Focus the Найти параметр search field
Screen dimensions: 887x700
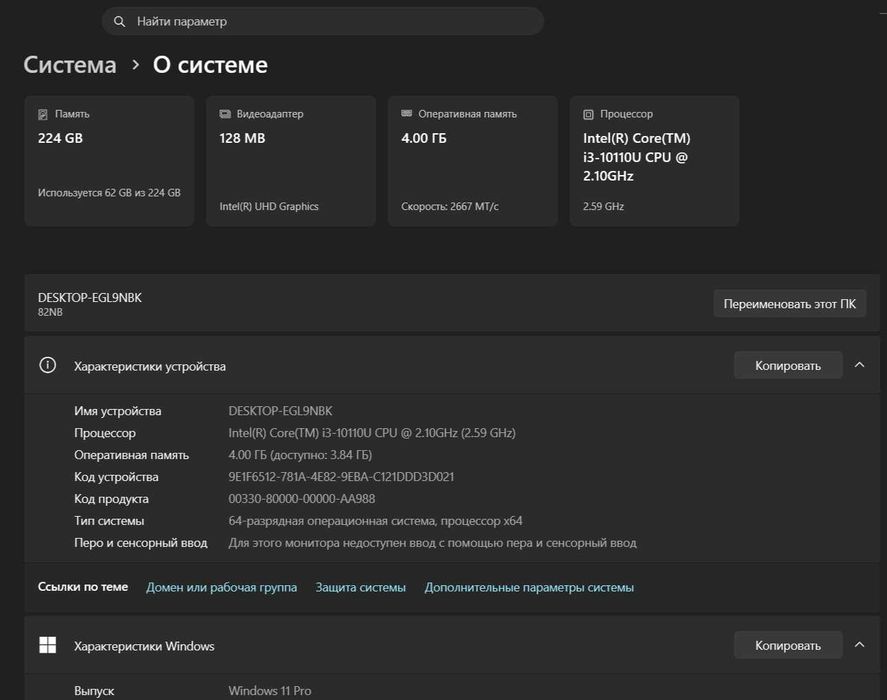pos(322,22)
